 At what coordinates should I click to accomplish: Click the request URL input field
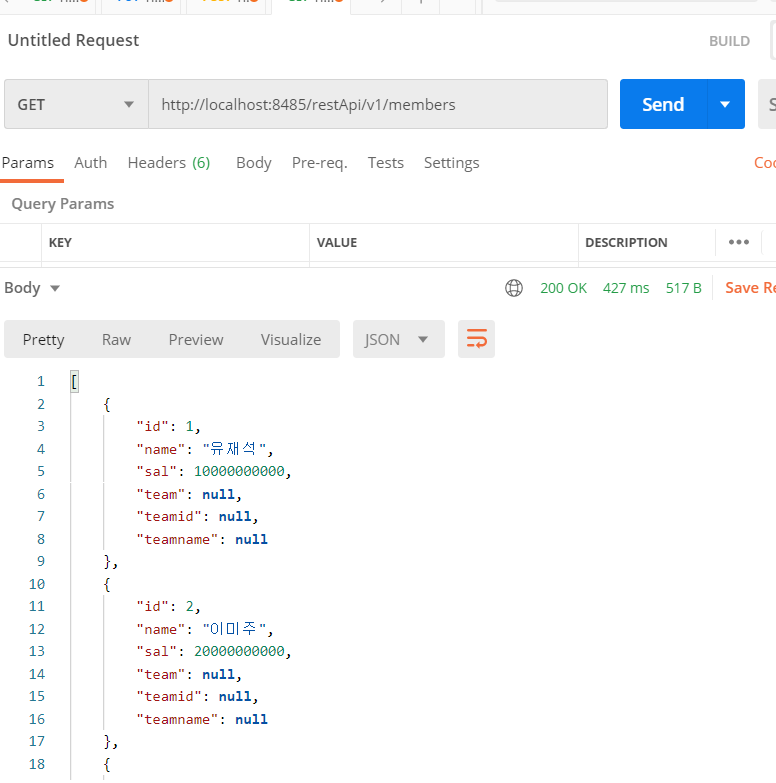[378, 104]
